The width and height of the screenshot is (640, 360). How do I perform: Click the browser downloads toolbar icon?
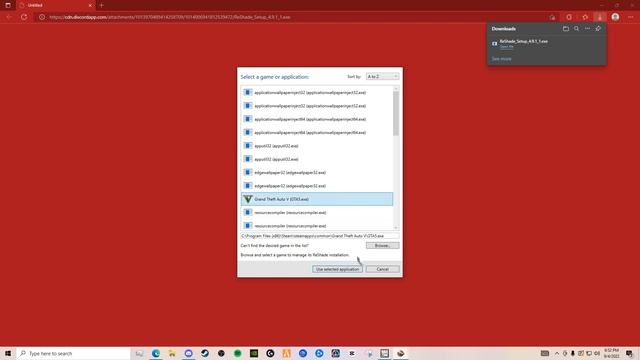pos(600,17)
